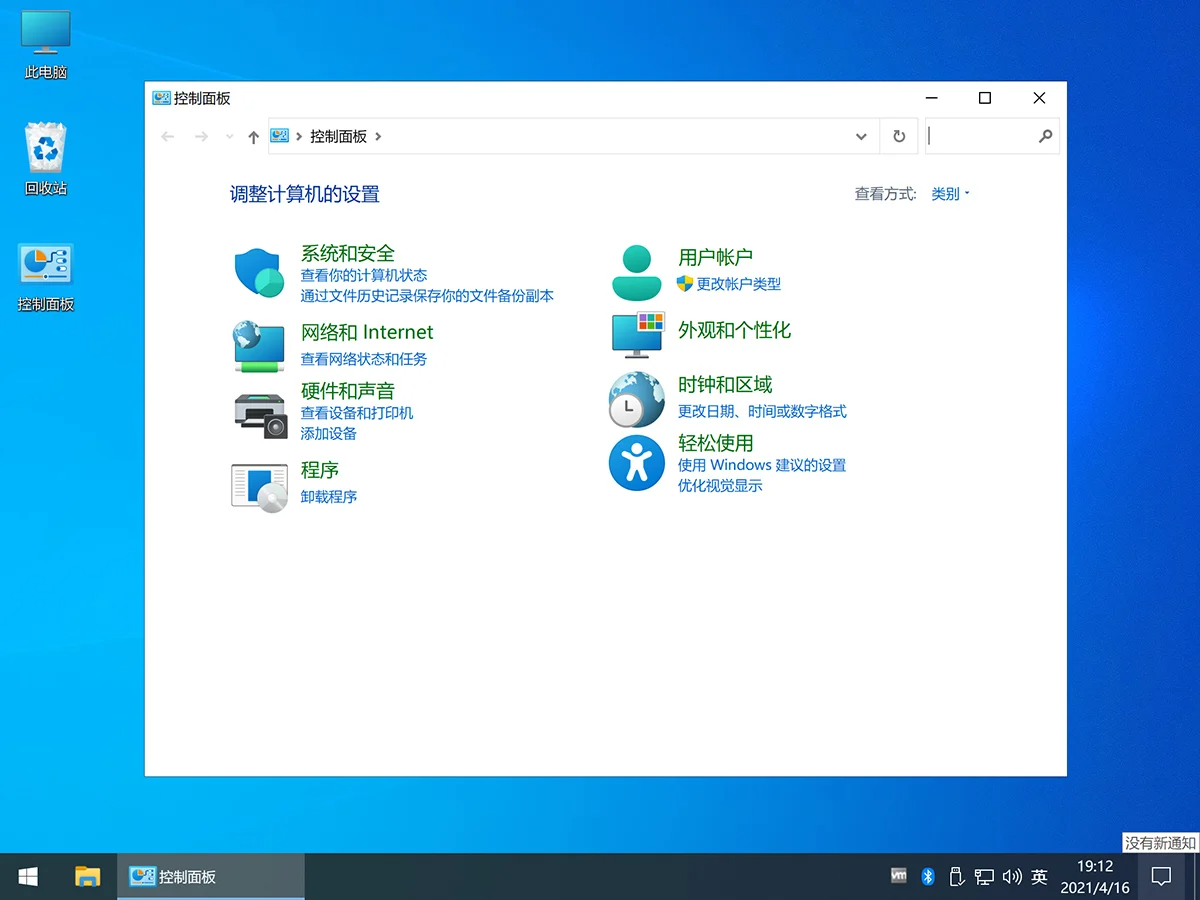Open the 类别 view mode dropdown
1200x900 pixels.
click(x=947, y=193)
